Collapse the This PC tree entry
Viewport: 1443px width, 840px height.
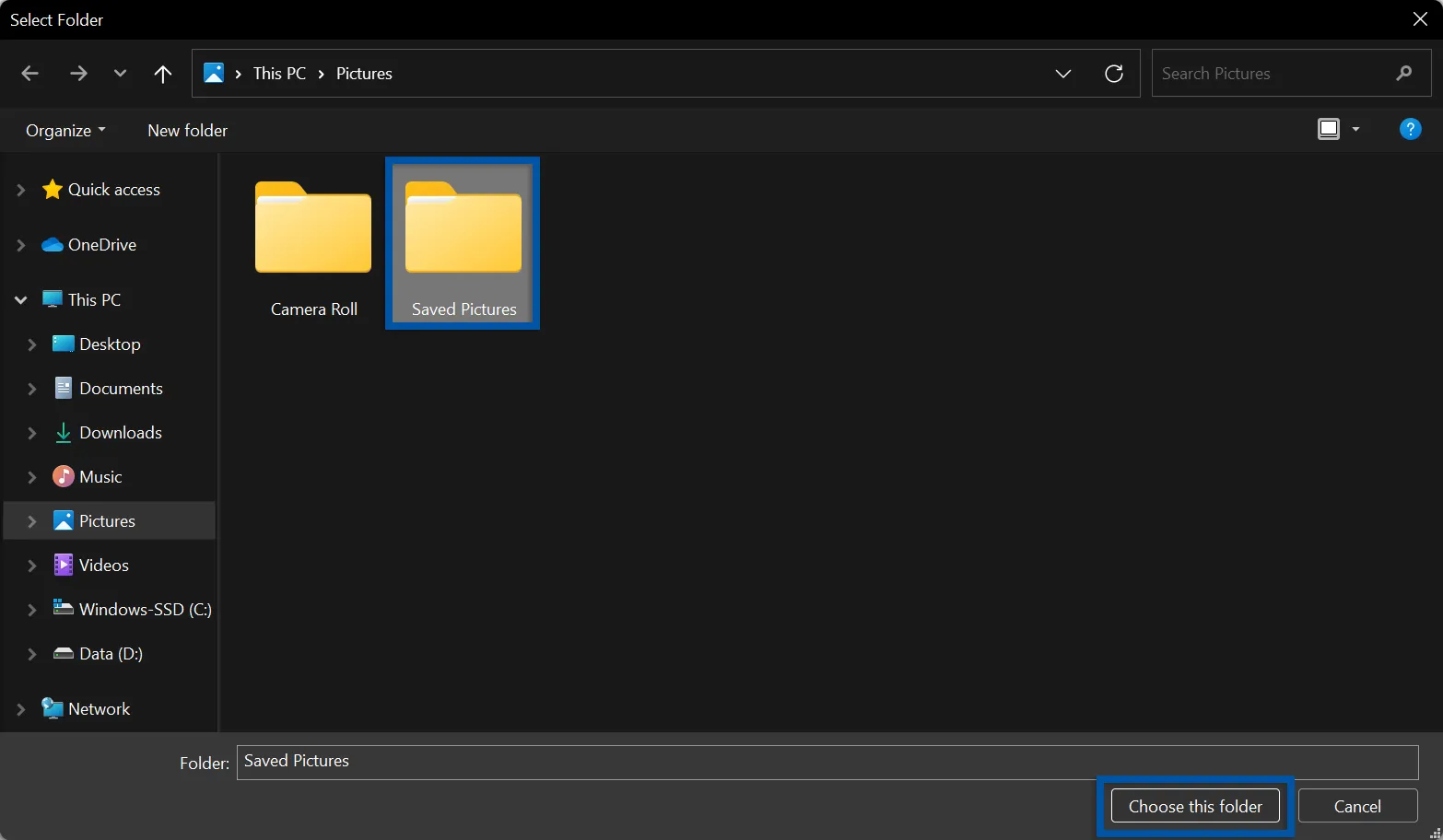coord(19,299)
